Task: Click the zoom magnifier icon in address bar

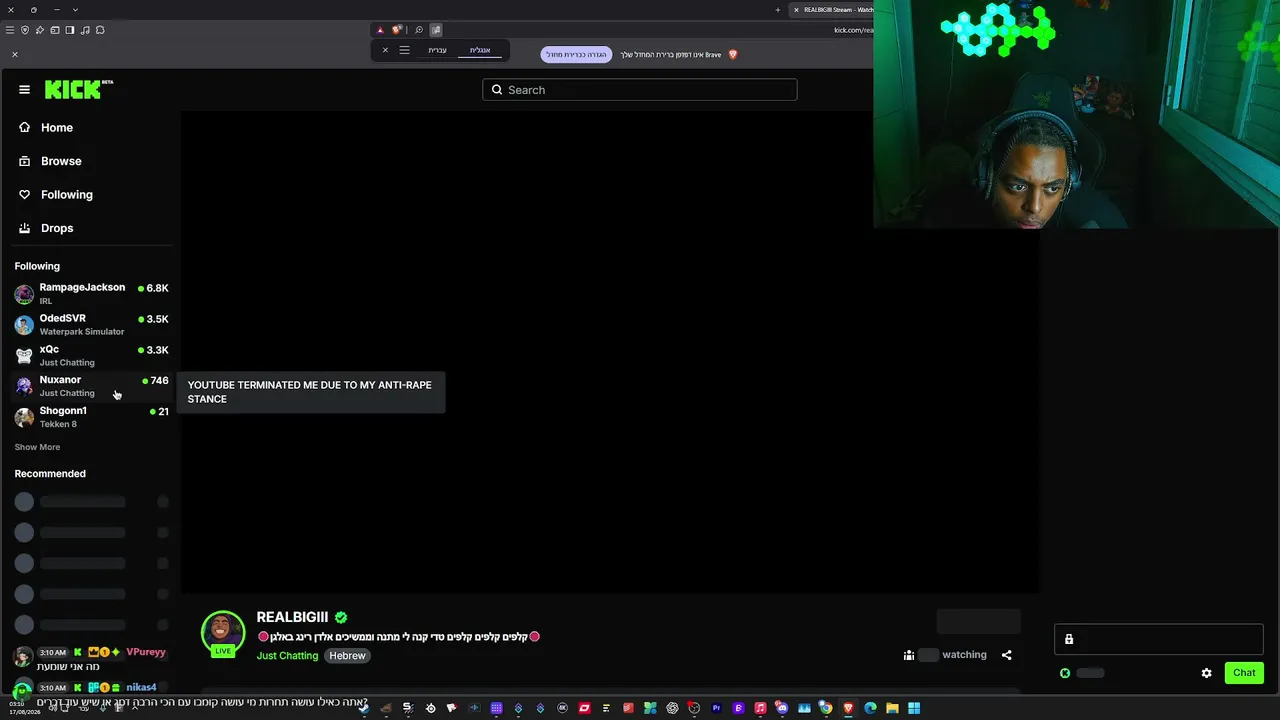Action: (419, 30)
